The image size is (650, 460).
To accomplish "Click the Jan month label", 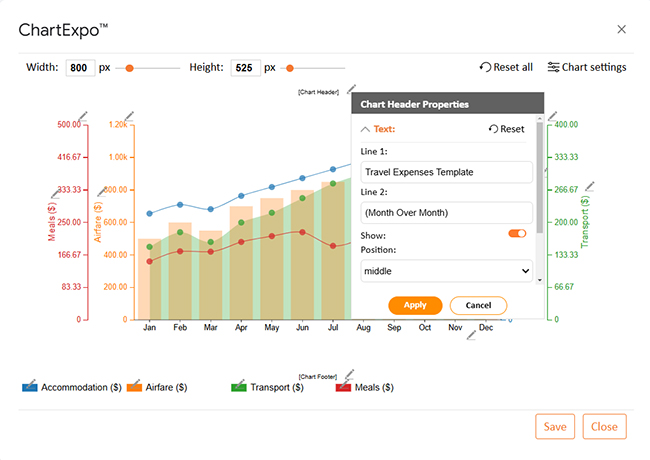I will [150, 327].
